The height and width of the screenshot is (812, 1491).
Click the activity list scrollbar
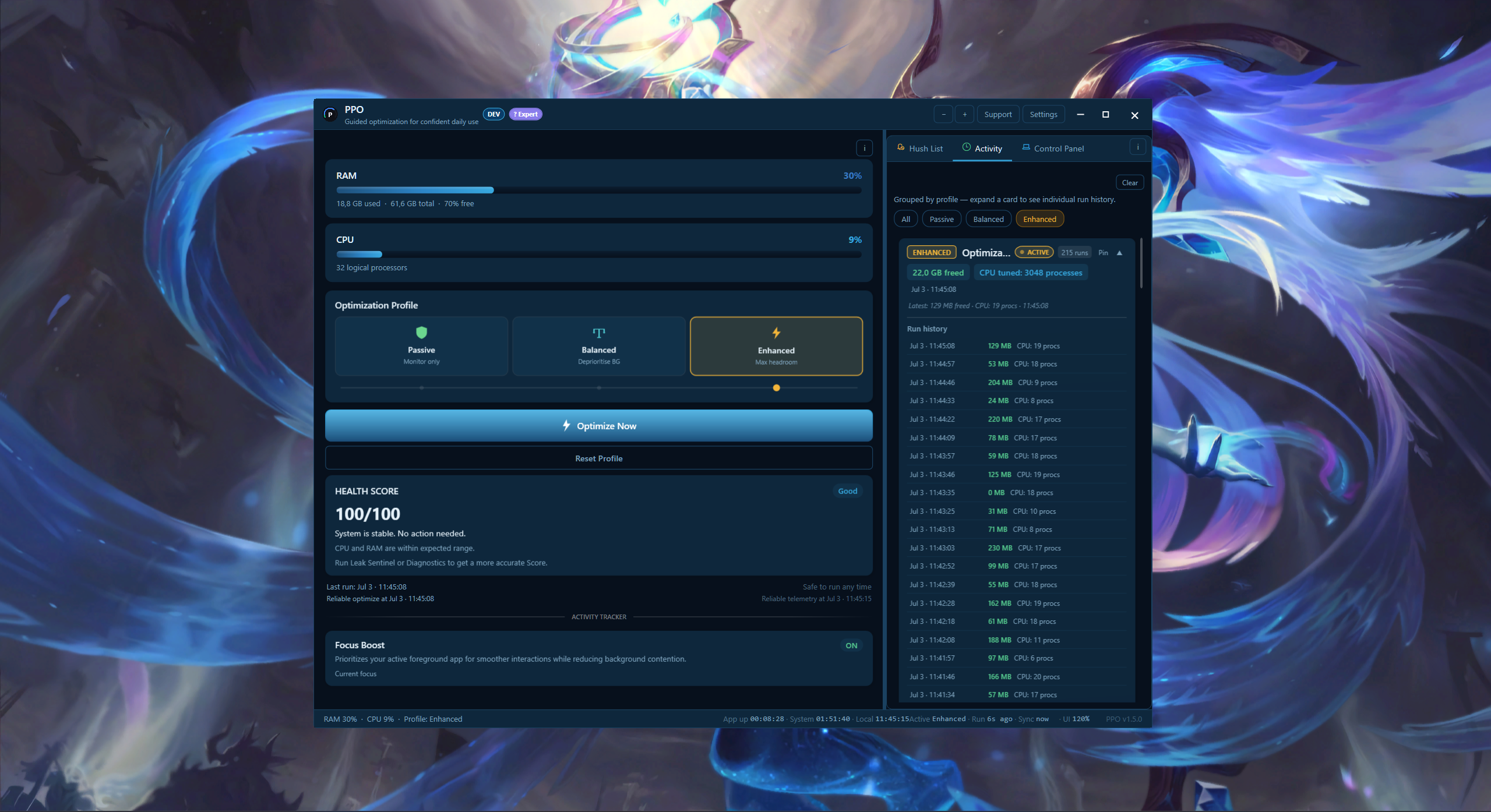[1141, 263]
